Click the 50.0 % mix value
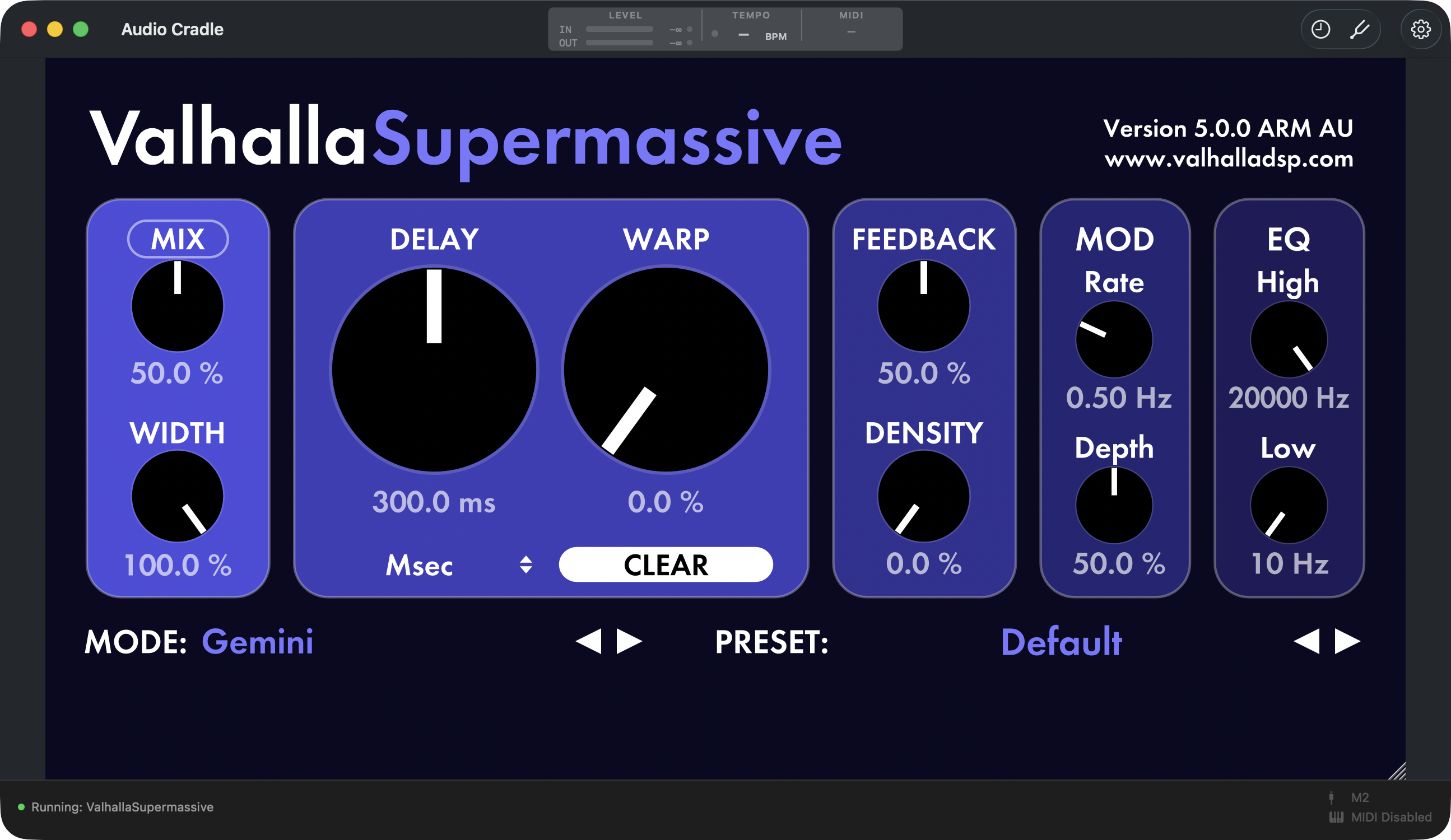 pos(177,373)
